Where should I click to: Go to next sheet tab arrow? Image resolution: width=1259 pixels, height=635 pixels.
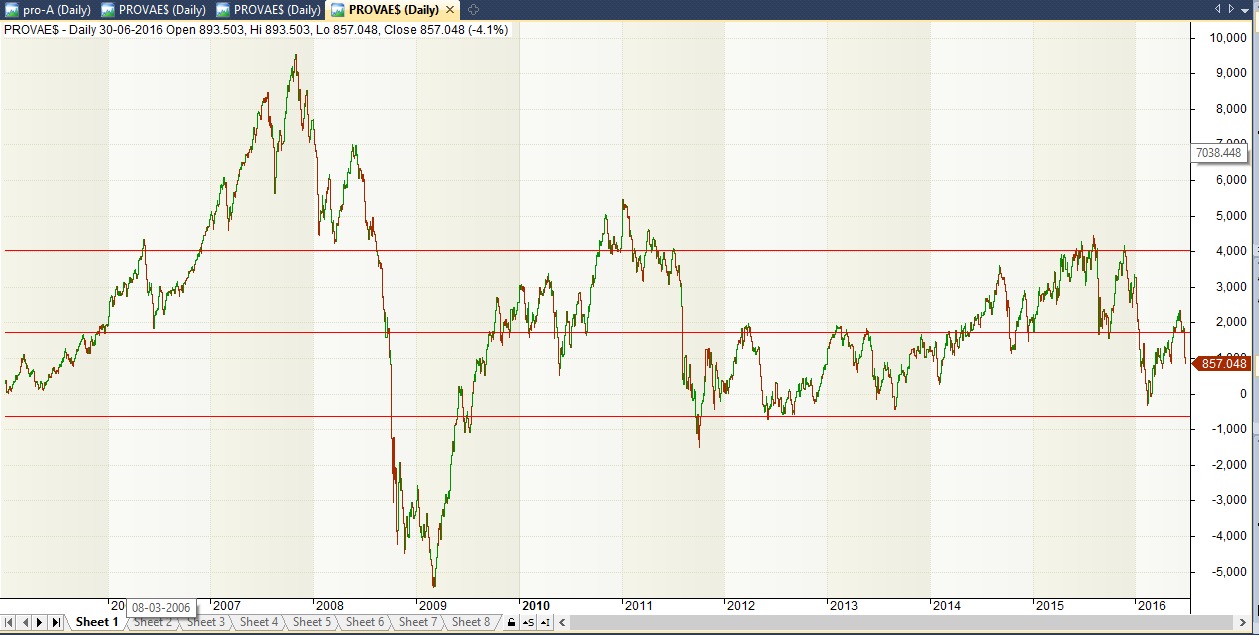coord(40,622)
